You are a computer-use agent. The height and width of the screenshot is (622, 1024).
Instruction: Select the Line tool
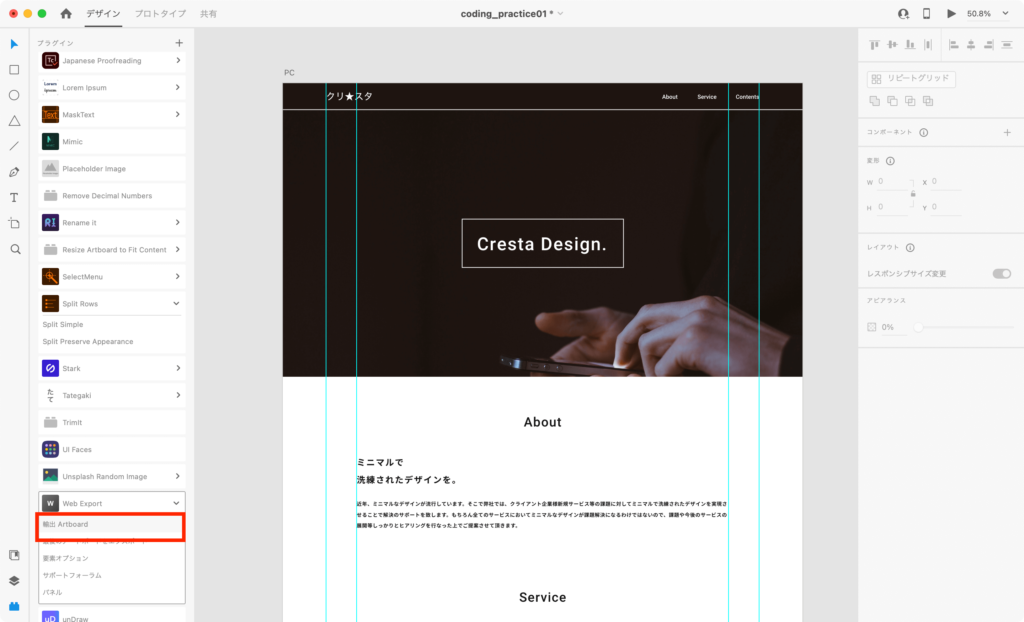(14, 146)
